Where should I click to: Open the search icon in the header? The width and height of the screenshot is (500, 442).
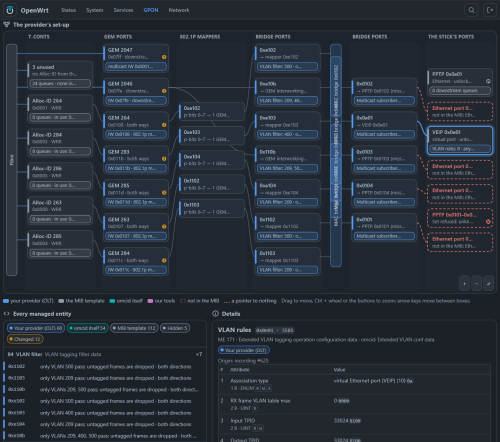471,10
